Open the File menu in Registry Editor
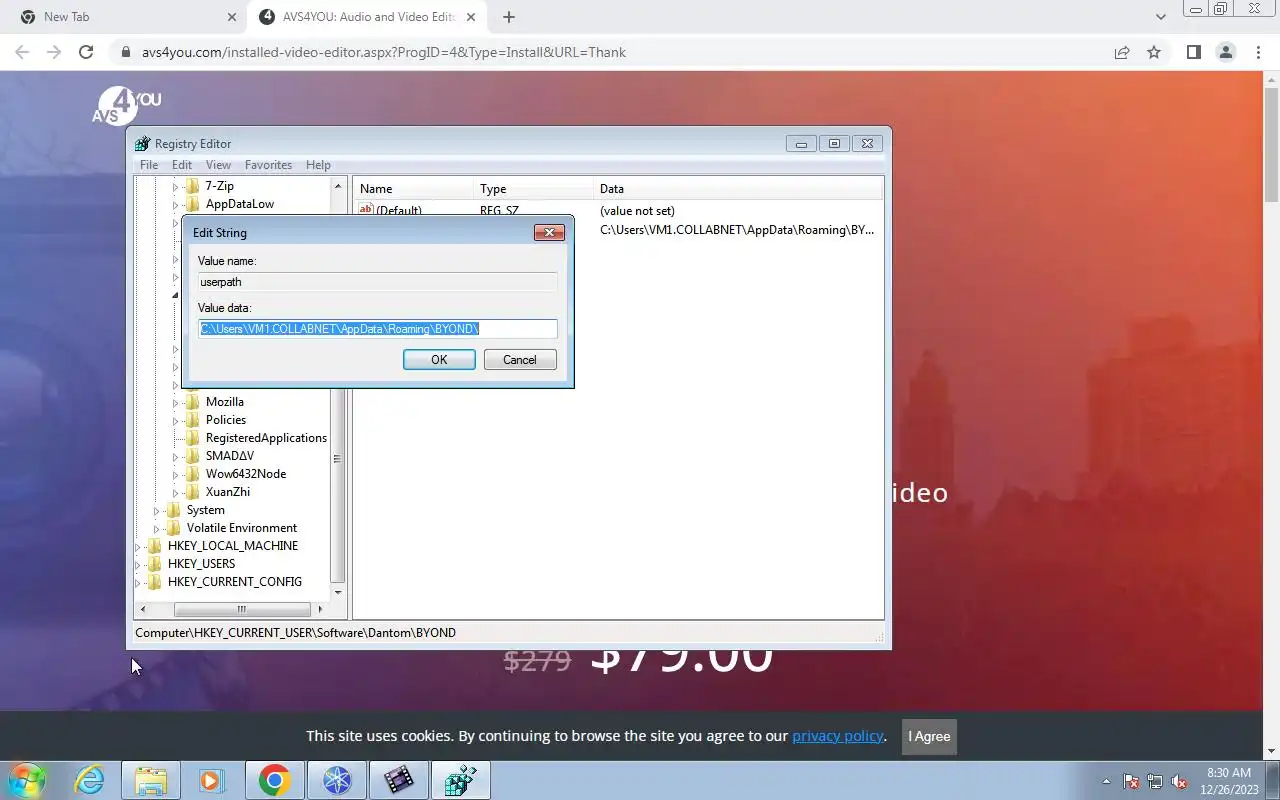This screenshot has height=800, width=1280. click(149, 165)
